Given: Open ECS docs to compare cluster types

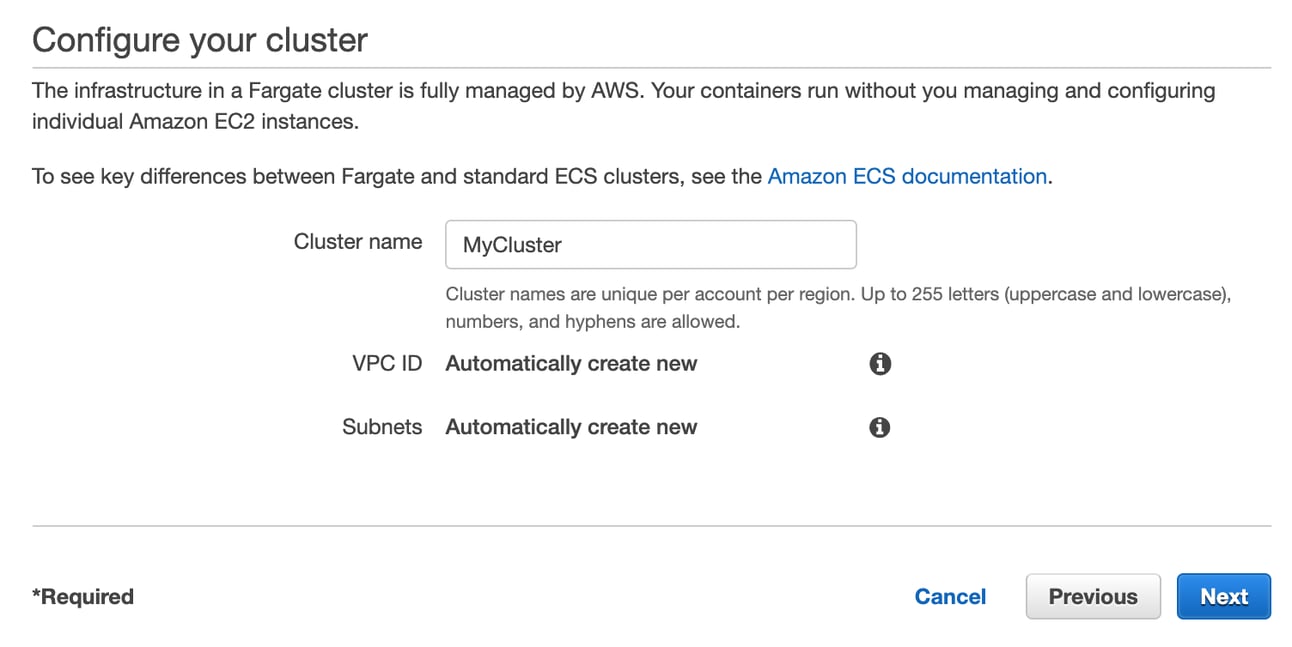Looking at the screenshot, I should pos(906,176).
